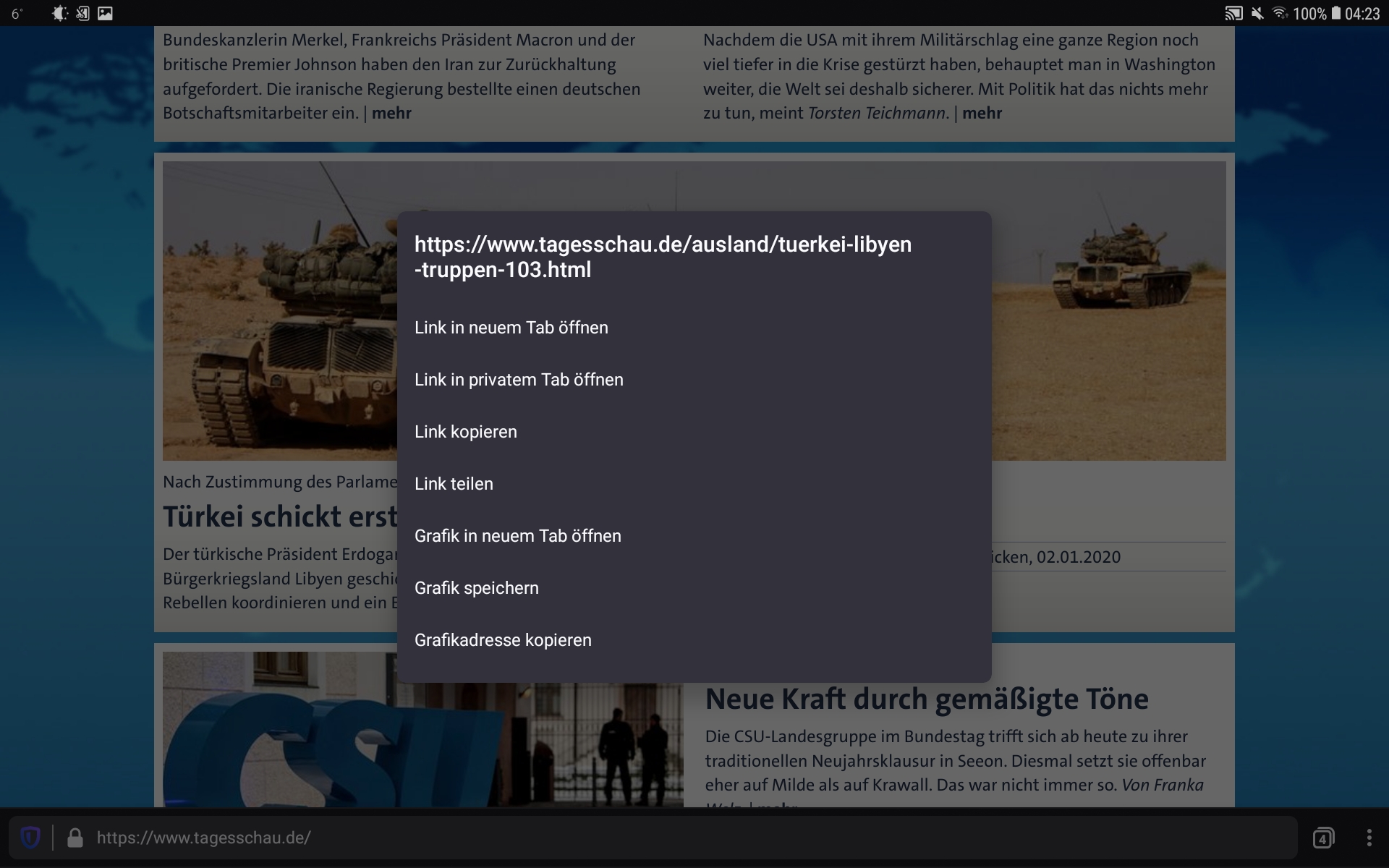Click the tagesschau.de URL address field

click(203, 838)
